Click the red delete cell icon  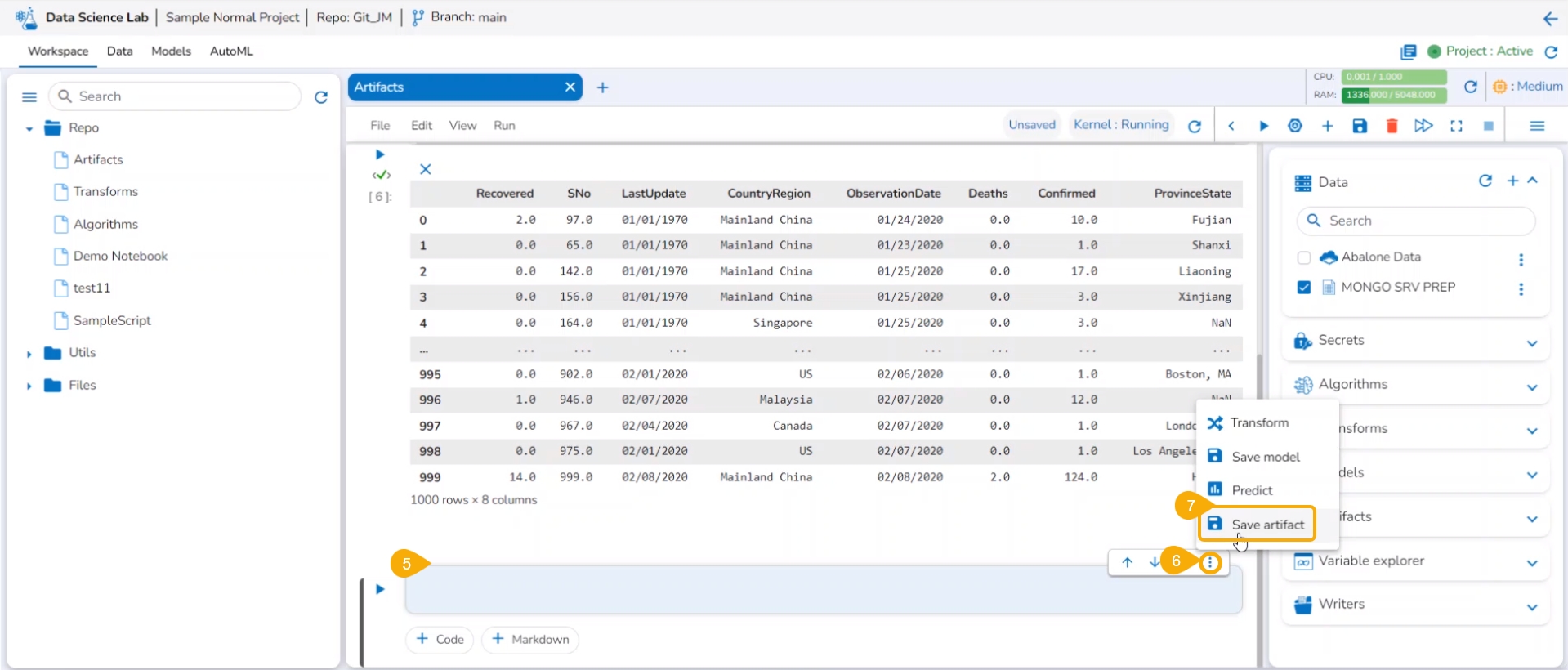[x=1392, y=126]
